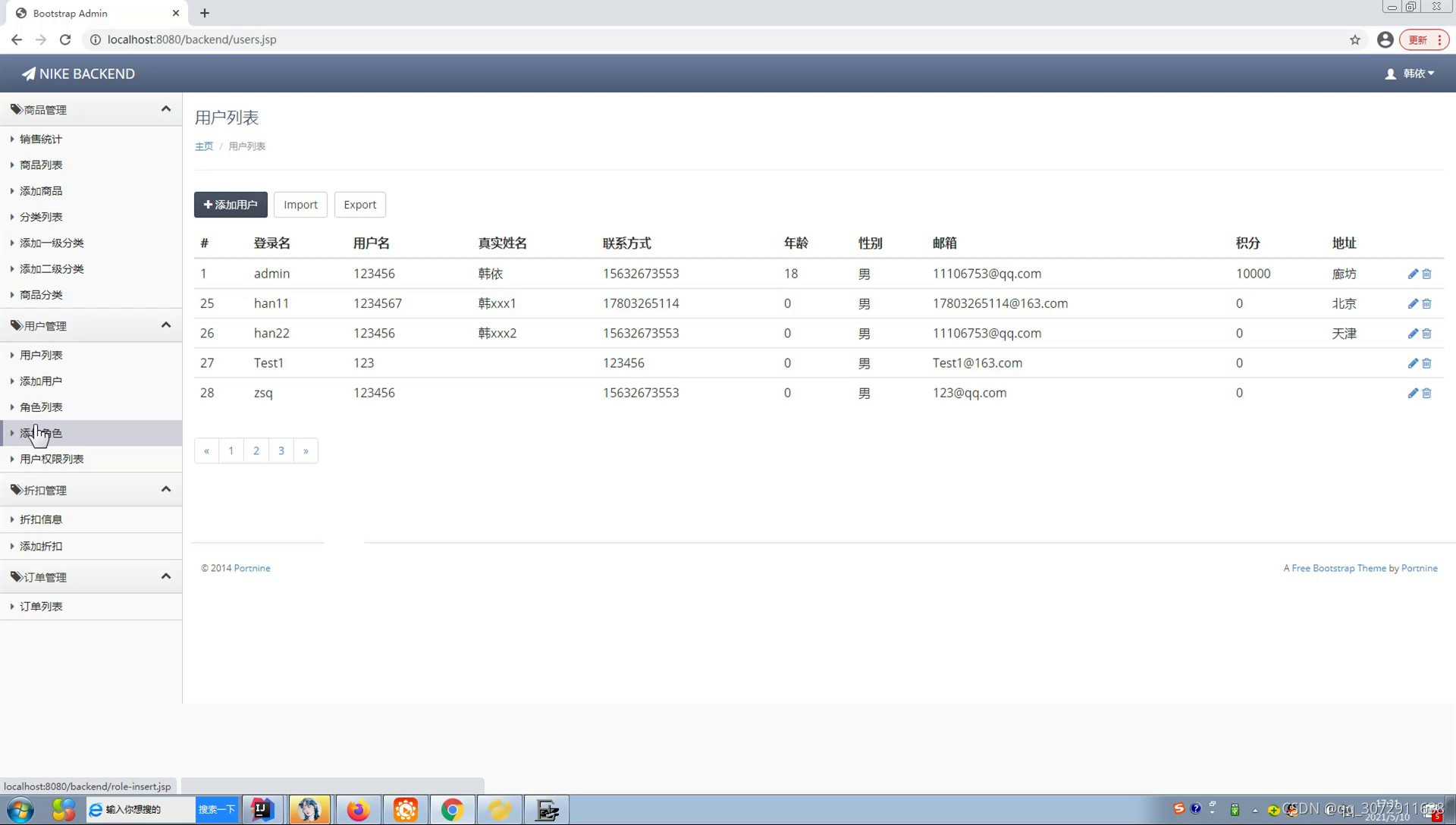Go to previous page with « button
Screen dimensions: 1456x825
pyautogui.click(x=206, y=450)
